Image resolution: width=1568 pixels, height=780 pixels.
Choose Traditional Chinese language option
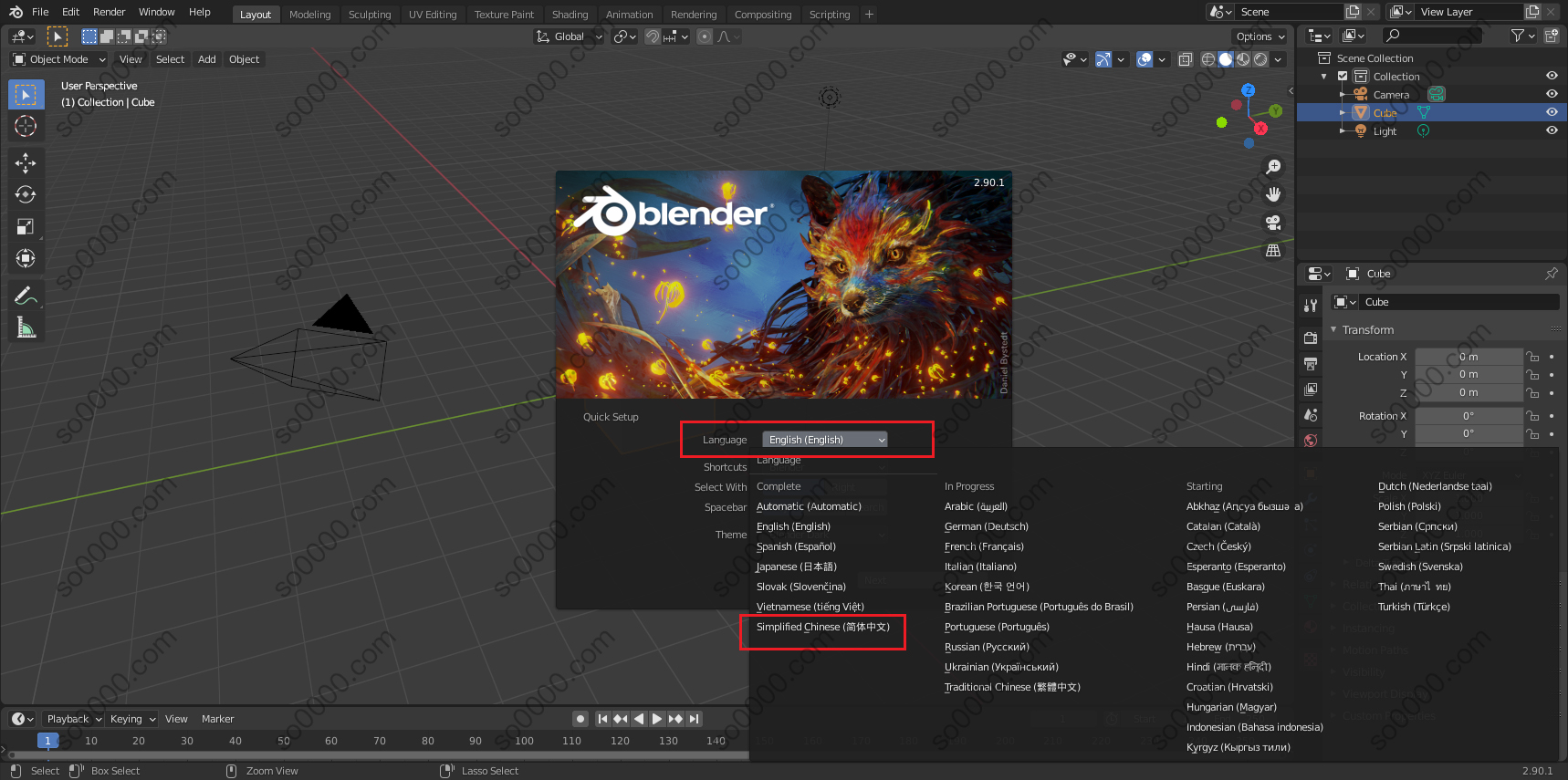1012,687
